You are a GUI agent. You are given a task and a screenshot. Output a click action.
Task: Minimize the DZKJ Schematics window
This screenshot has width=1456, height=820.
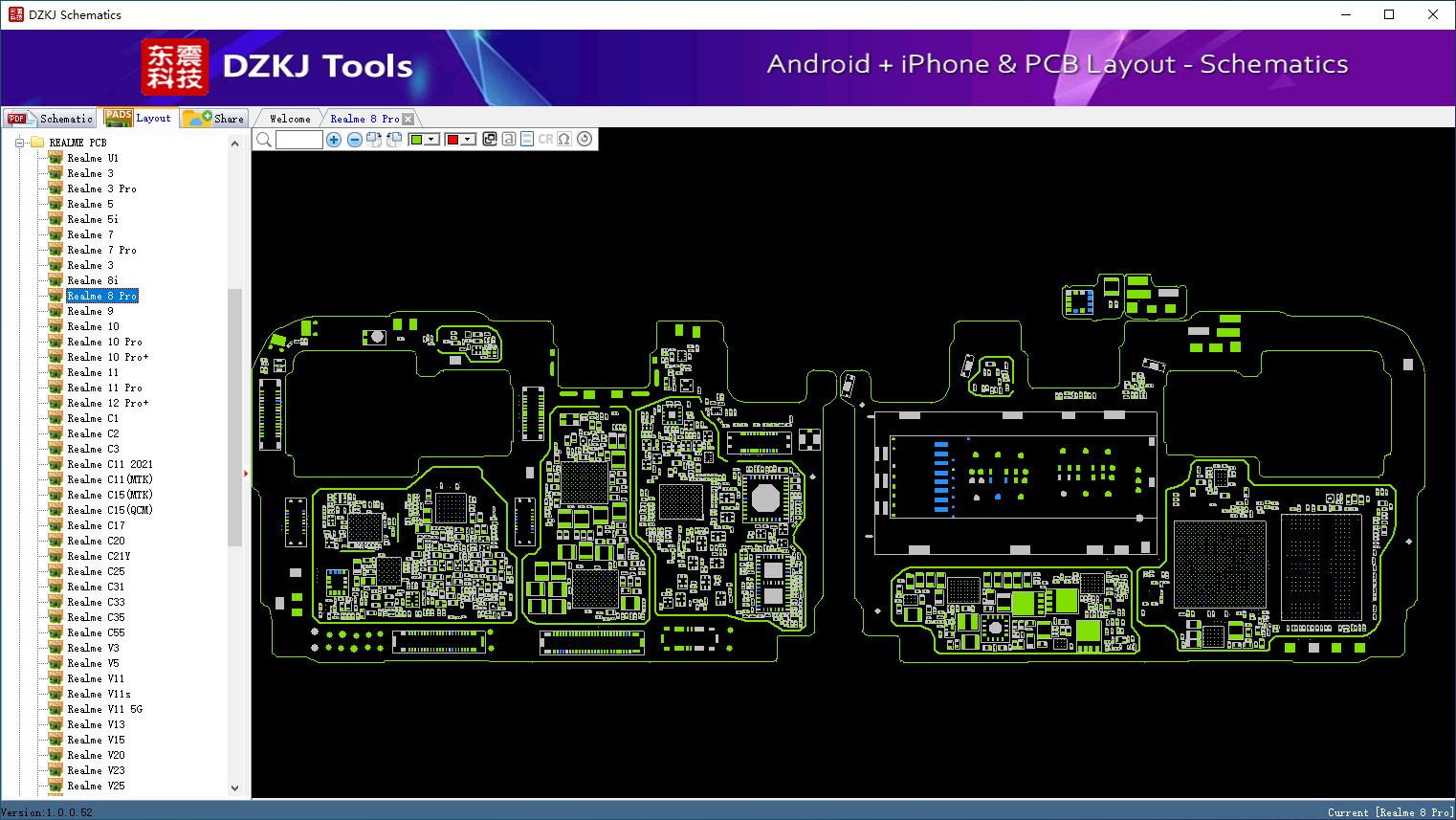1346,14
